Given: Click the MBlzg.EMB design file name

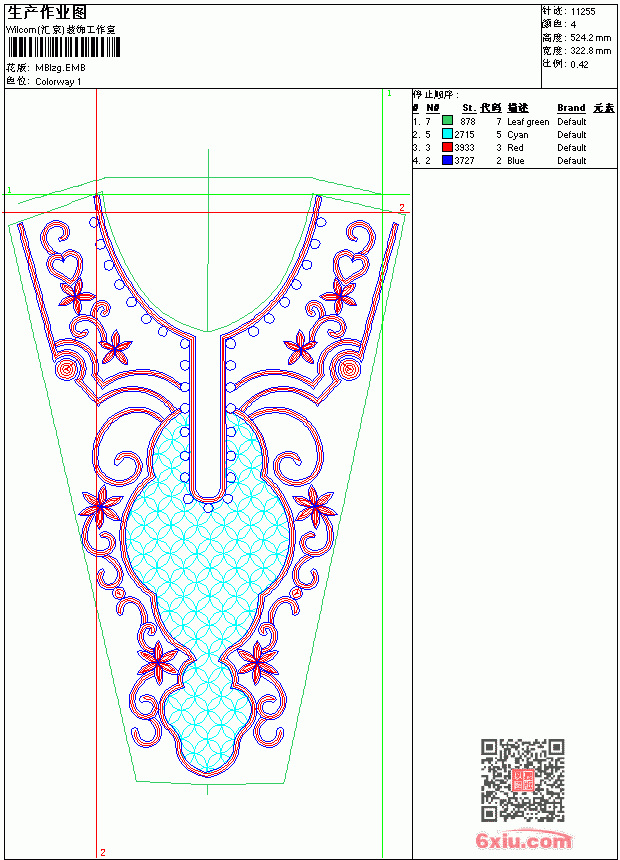Looking at the screenshot, I should (60, 68).
